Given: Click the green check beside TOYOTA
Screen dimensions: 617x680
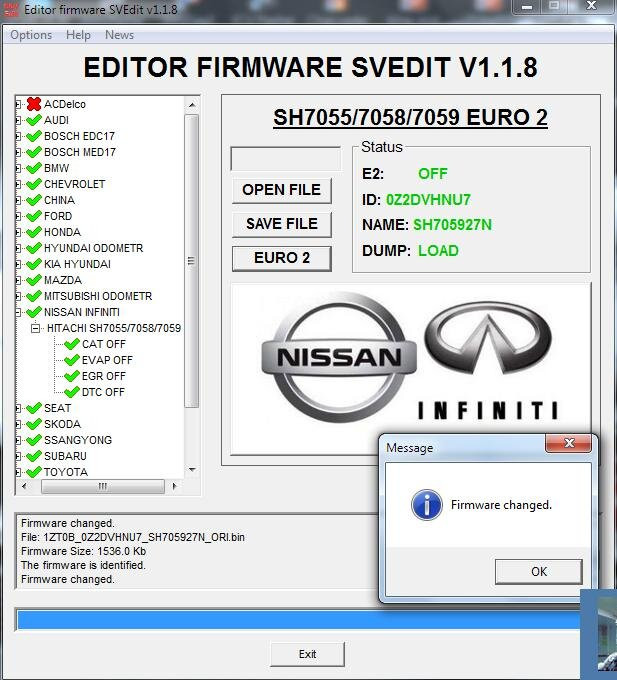Looking at the screenshot, I should pos(34,472).
